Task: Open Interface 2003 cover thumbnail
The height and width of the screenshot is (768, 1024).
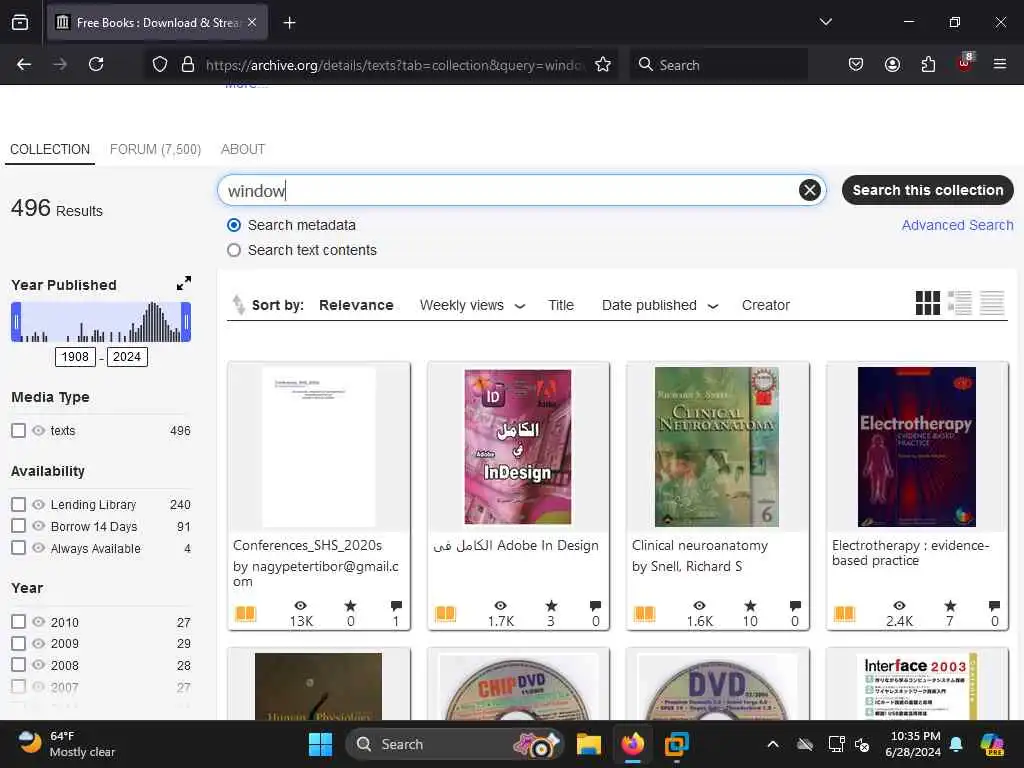Action: (x=917, y=686)
